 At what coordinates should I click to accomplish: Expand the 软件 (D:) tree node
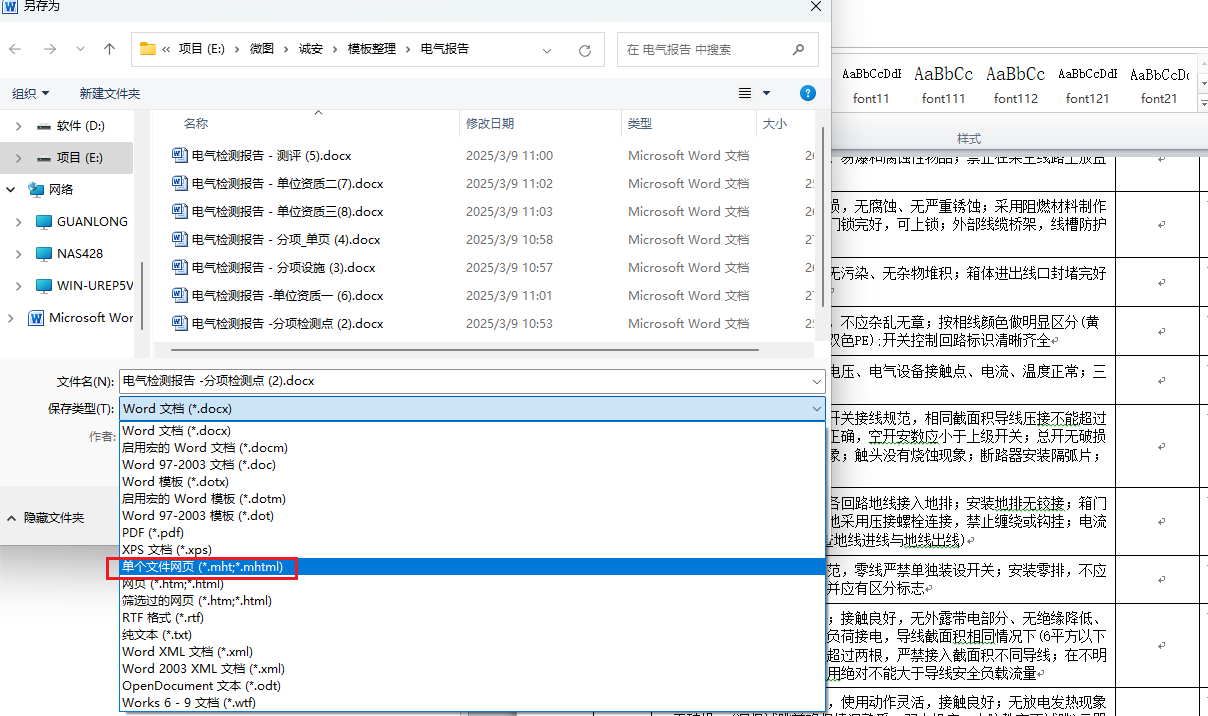(x=18, y=126)
